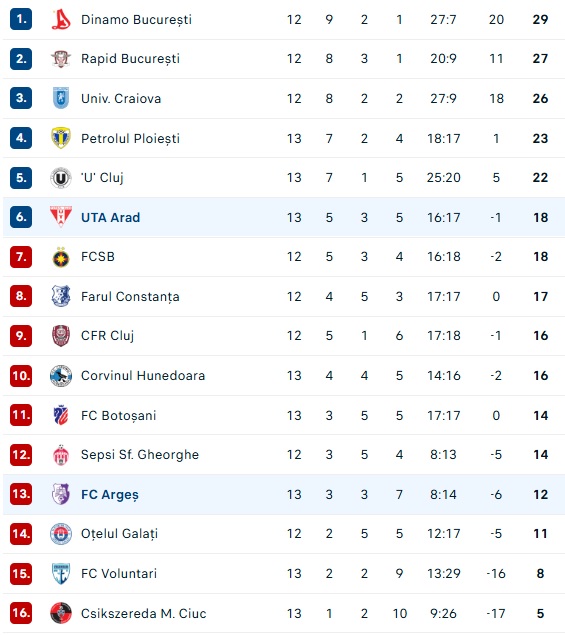Click the red rank 16 position badge
The width and height of the screenshot is (565, 635).
pos(21,613)
